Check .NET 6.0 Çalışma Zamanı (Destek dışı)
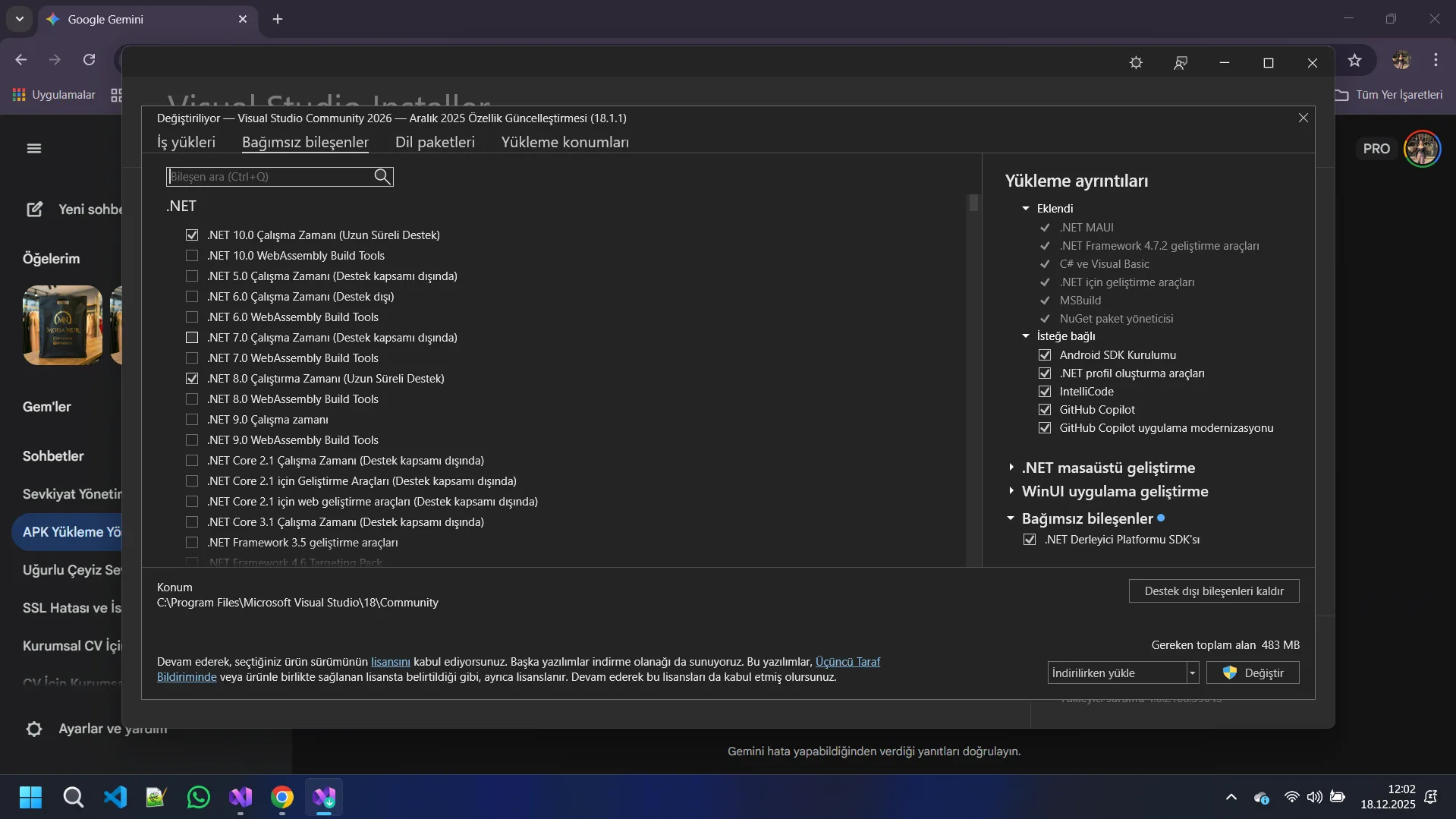1456x819 pixels. (x=192, y=297)
